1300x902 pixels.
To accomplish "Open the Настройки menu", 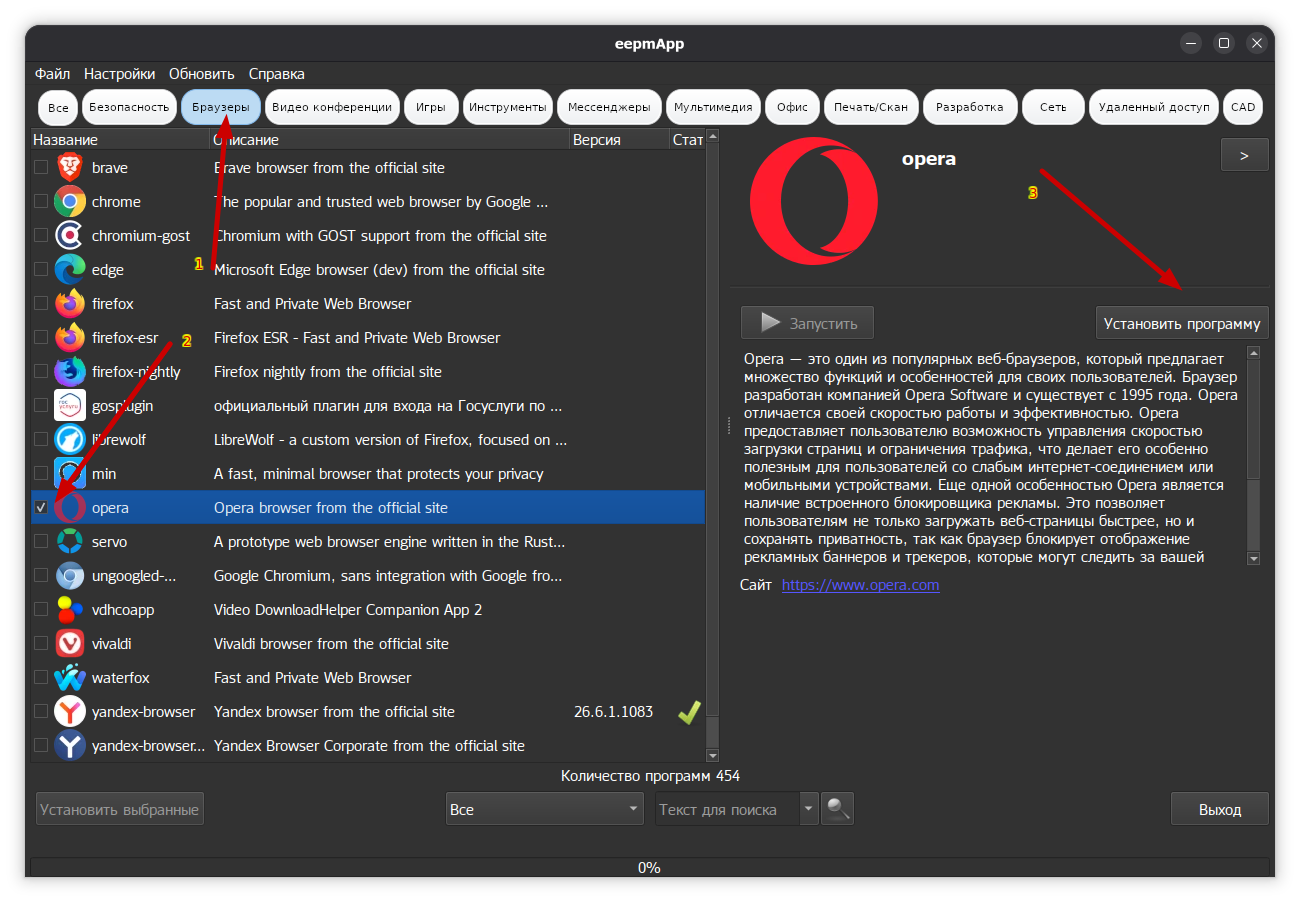I will pos(120,74).
